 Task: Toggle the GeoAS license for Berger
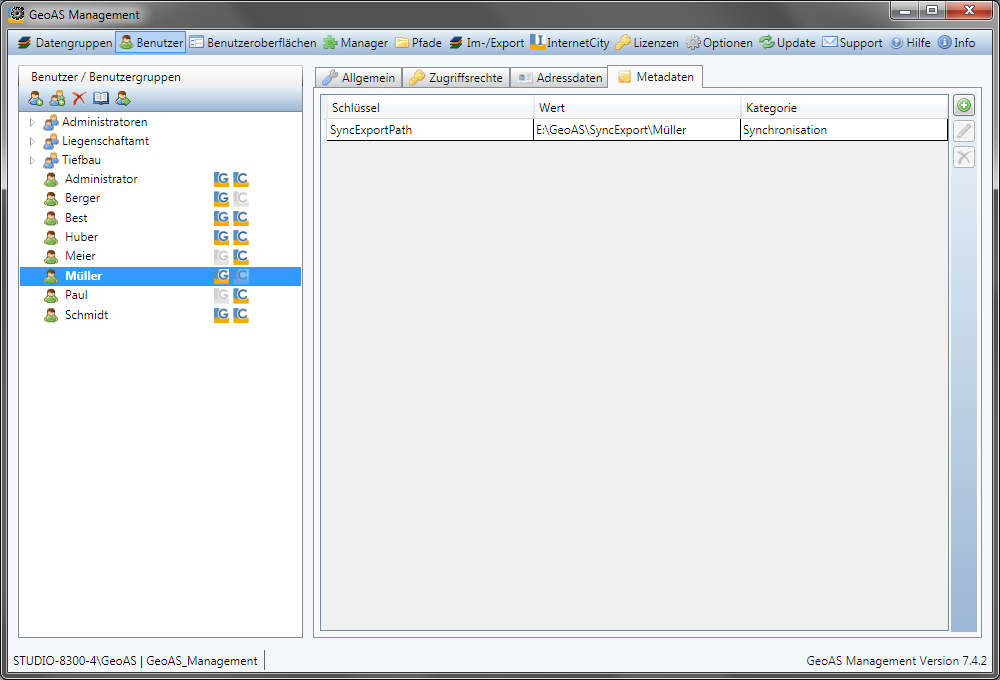point(222,198)
